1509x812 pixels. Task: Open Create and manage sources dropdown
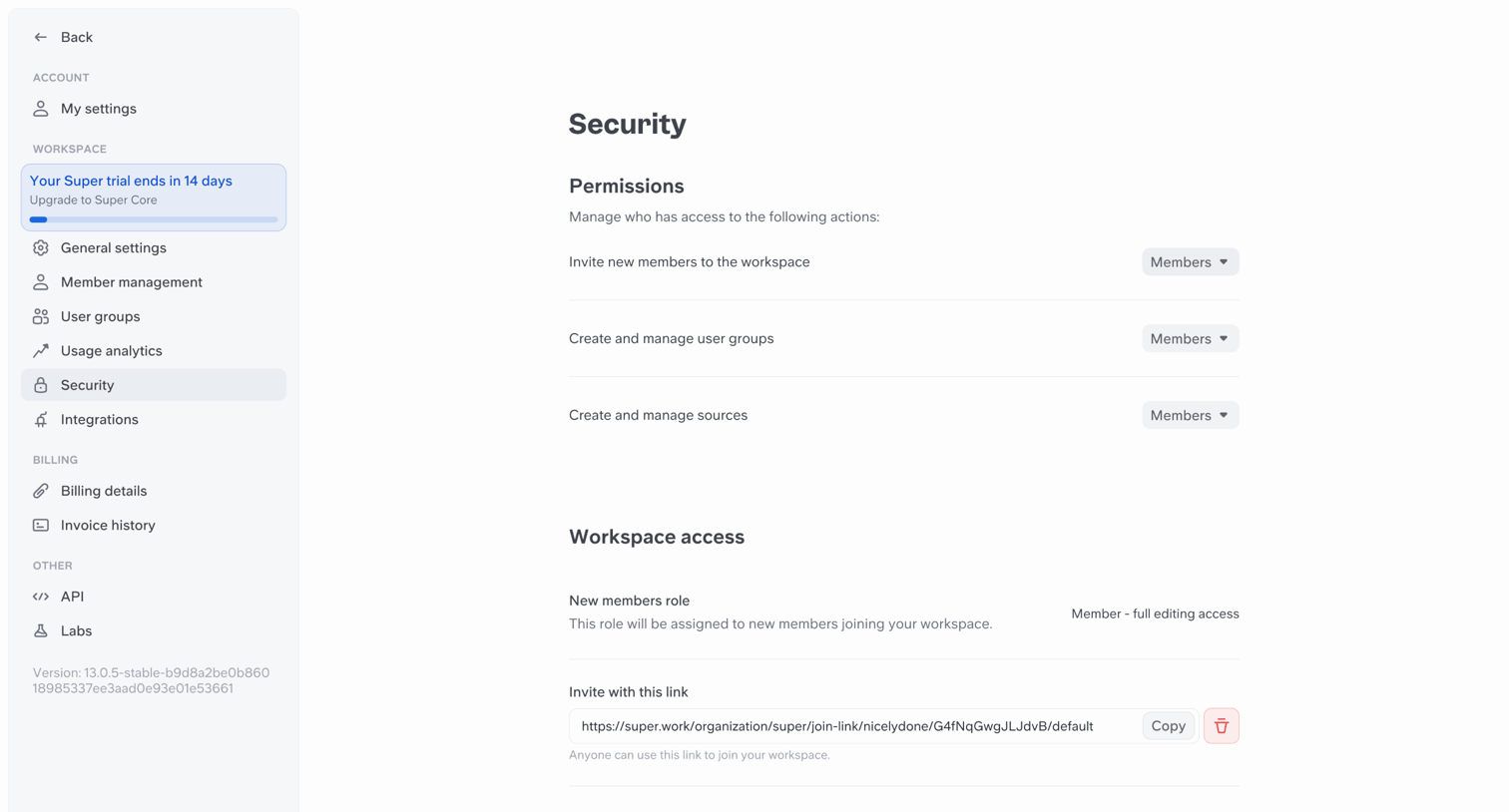pyautogui.click(x=1190, y=415)
